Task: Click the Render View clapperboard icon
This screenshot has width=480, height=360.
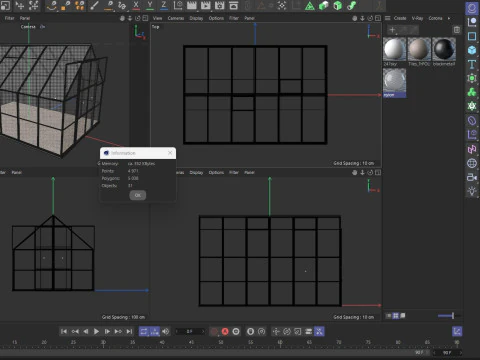Action: pyautogui.click(x=192, y=5)
